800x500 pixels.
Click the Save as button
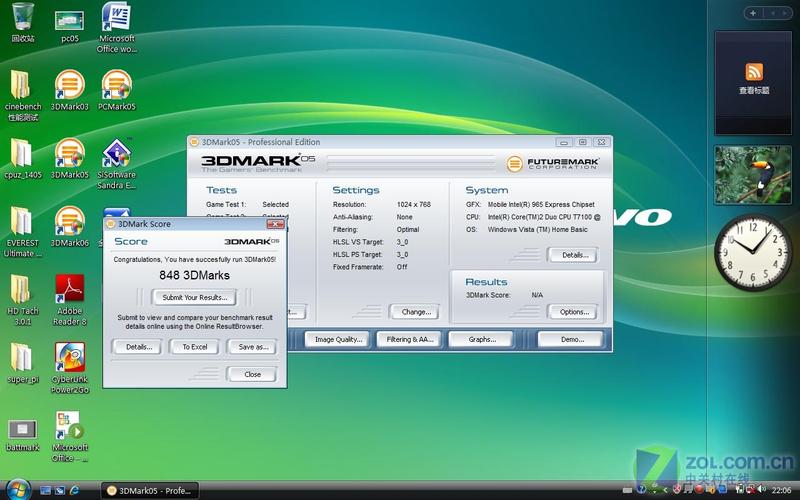click(253, 347)
